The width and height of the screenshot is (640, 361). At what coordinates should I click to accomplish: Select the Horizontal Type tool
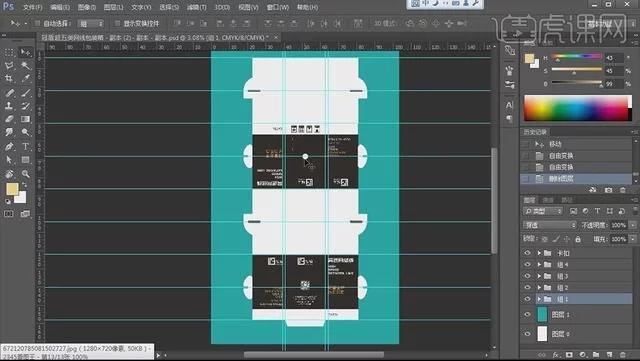click(25, 146)
